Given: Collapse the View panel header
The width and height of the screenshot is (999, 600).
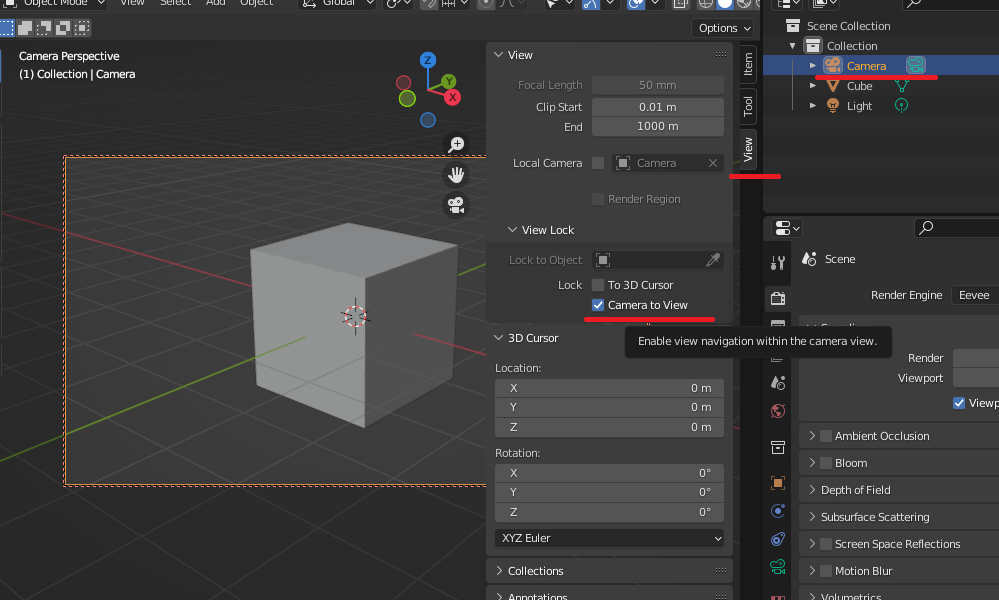Looking at the screenshot, I should (x=498, y=55).
